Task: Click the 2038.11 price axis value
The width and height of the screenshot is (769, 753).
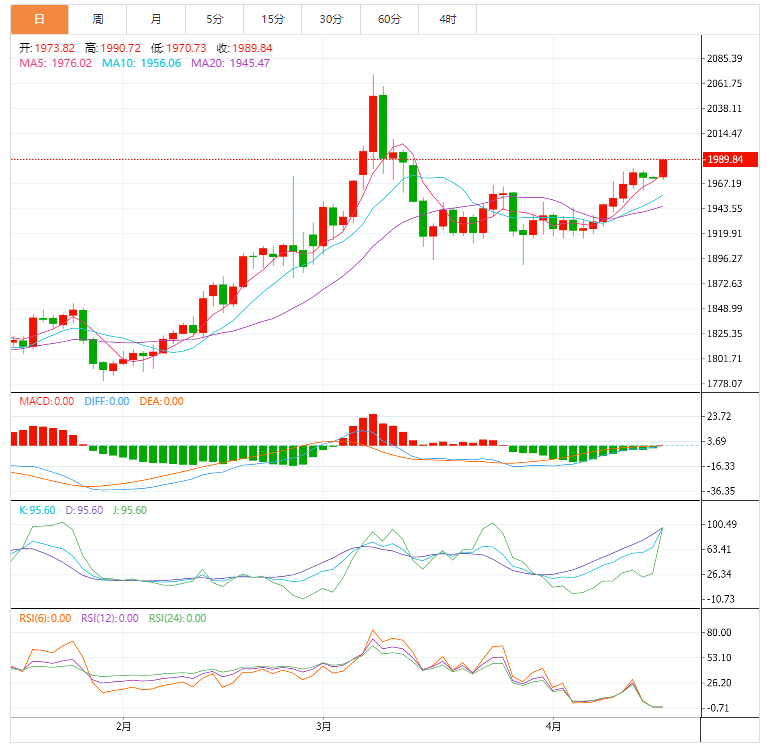Action: tap(724, 108)
